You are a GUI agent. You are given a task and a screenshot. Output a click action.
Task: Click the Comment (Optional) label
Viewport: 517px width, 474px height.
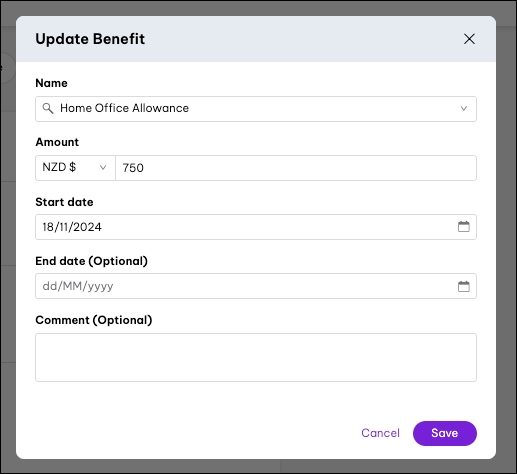(x=94, y=320)
